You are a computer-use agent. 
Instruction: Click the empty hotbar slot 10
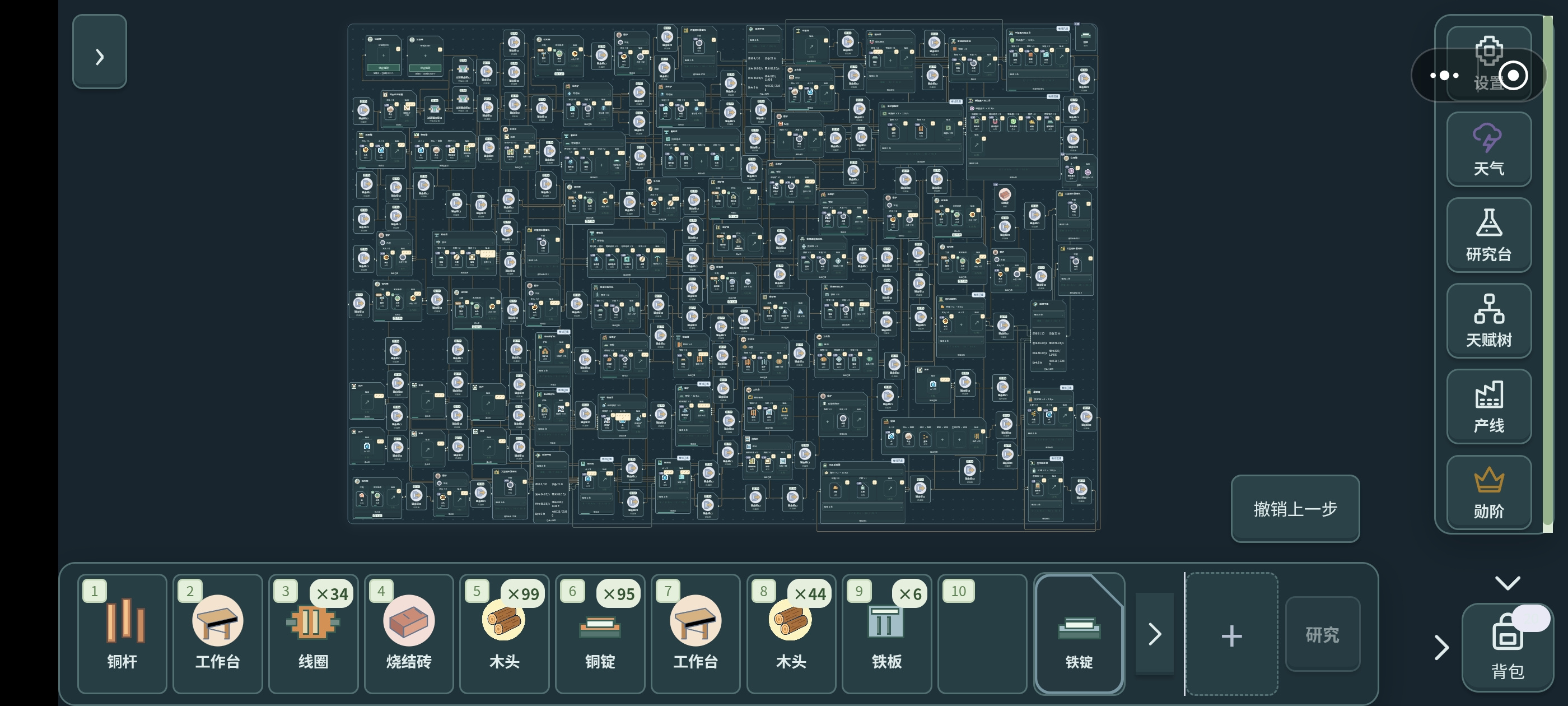982,634
